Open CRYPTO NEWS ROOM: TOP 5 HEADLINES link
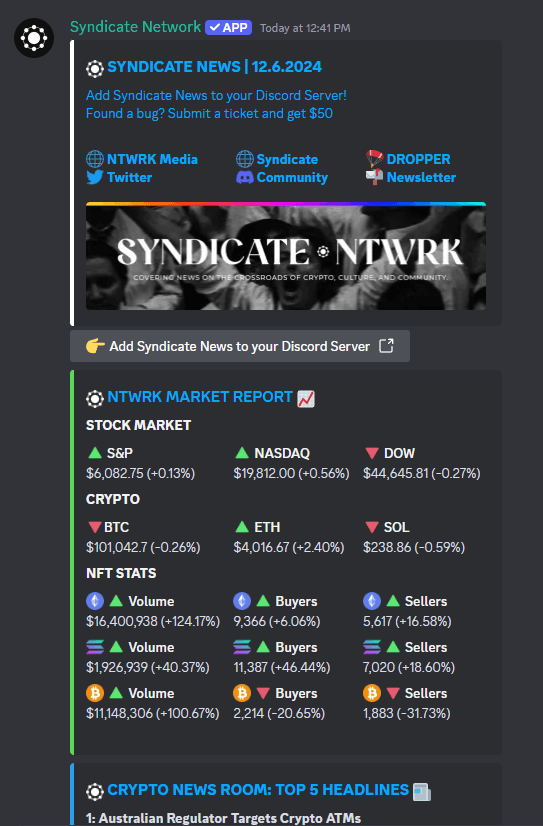This screenshot has width=543, height=826. 258,790
